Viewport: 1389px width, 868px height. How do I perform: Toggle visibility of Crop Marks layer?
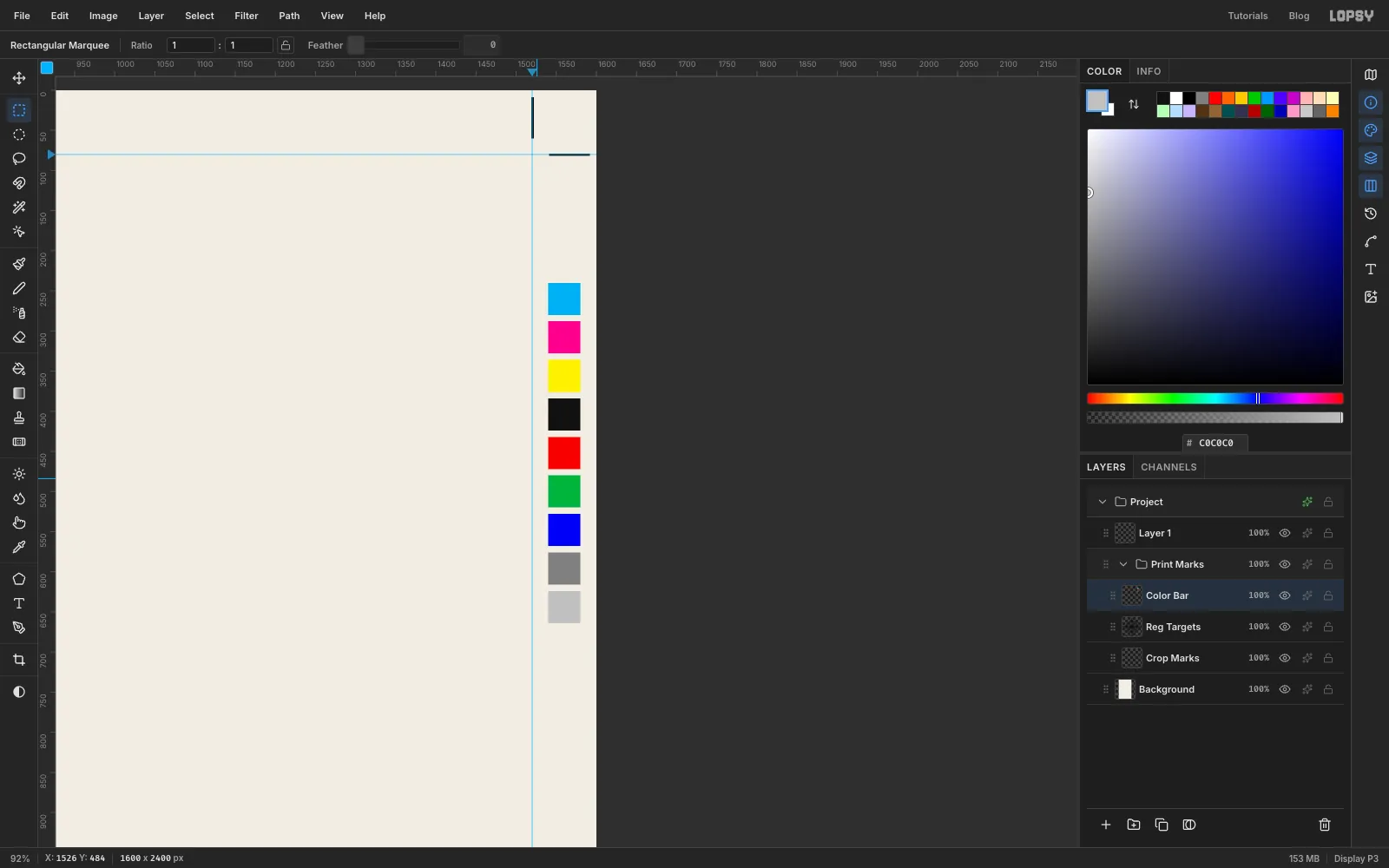[1285, 658]
